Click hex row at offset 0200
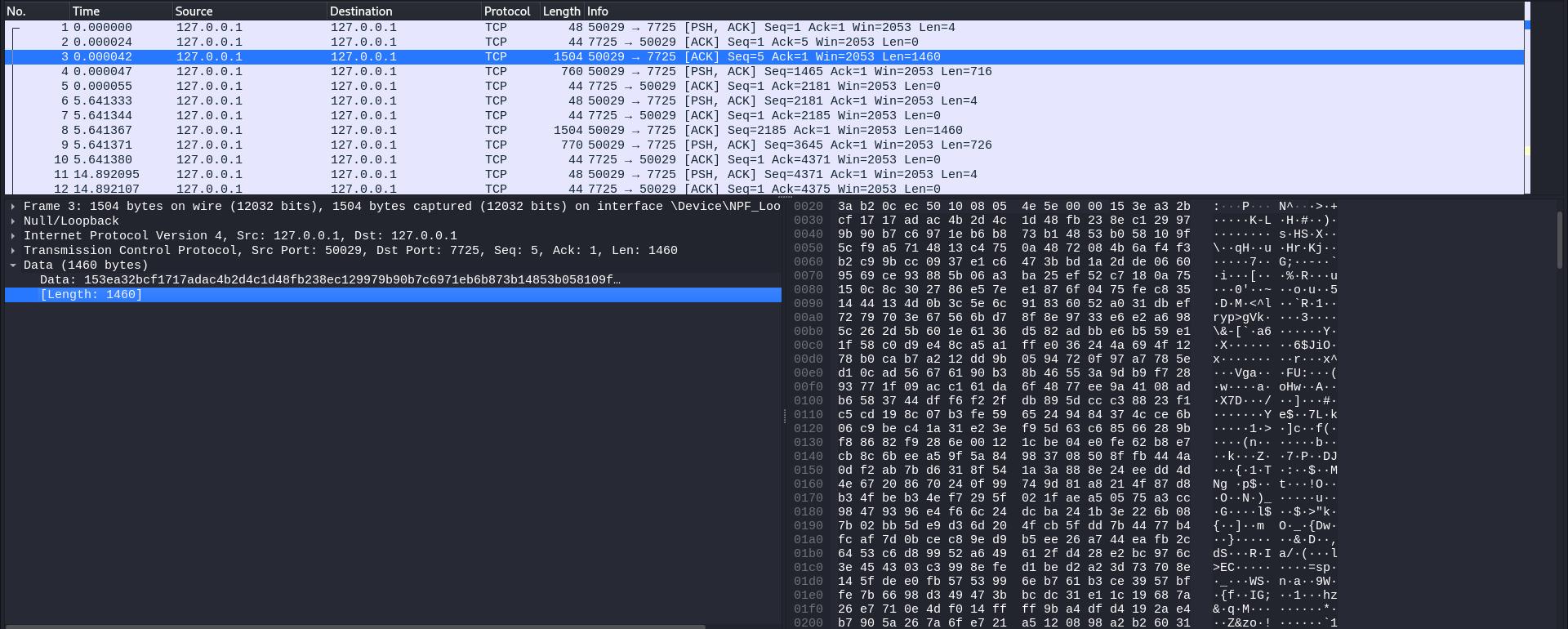This screenshot has width=1568, height=629. click(1014, 623)
